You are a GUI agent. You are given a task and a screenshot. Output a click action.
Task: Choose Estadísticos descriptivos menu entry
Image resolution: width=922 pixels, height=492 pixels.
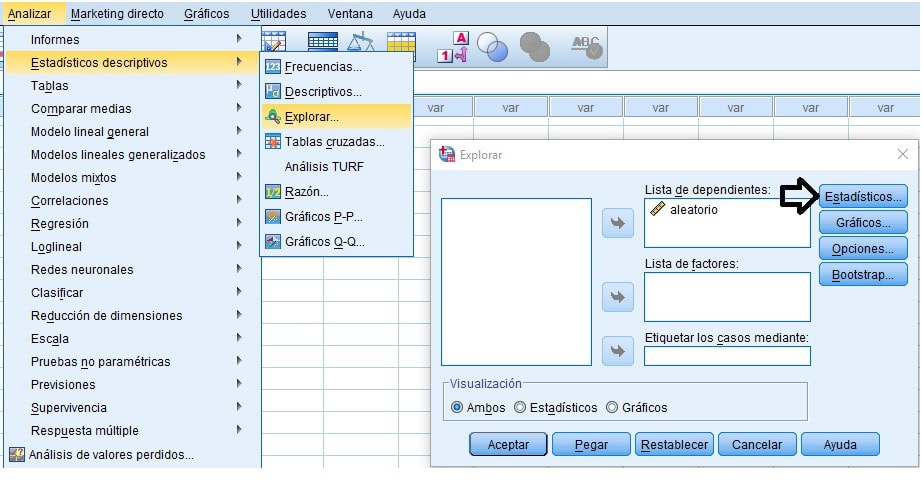[x=132, y=62]
